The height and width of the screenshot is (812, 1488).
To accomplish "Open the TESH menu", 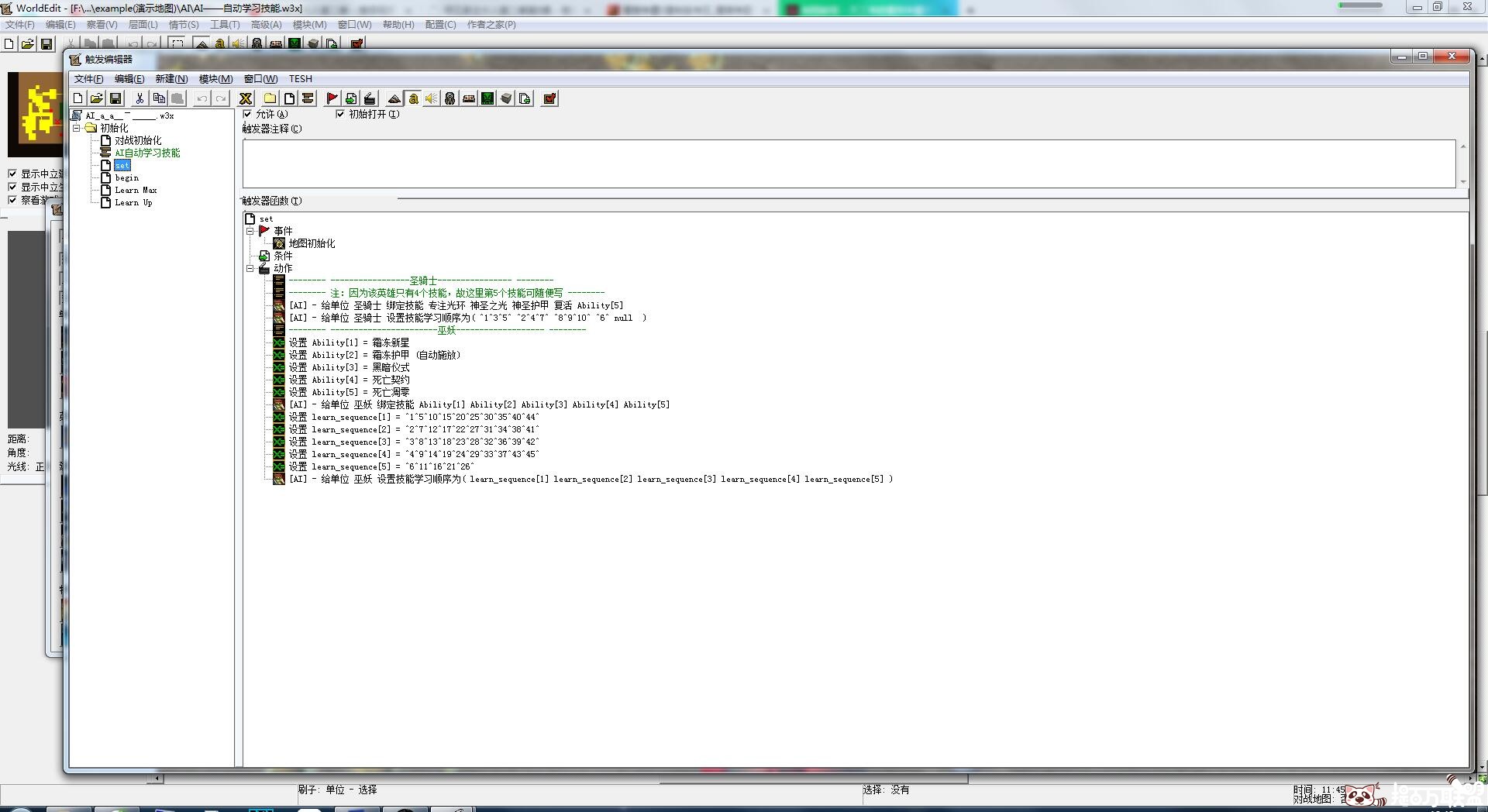I will pyautogui.click(x=301, y=79).
